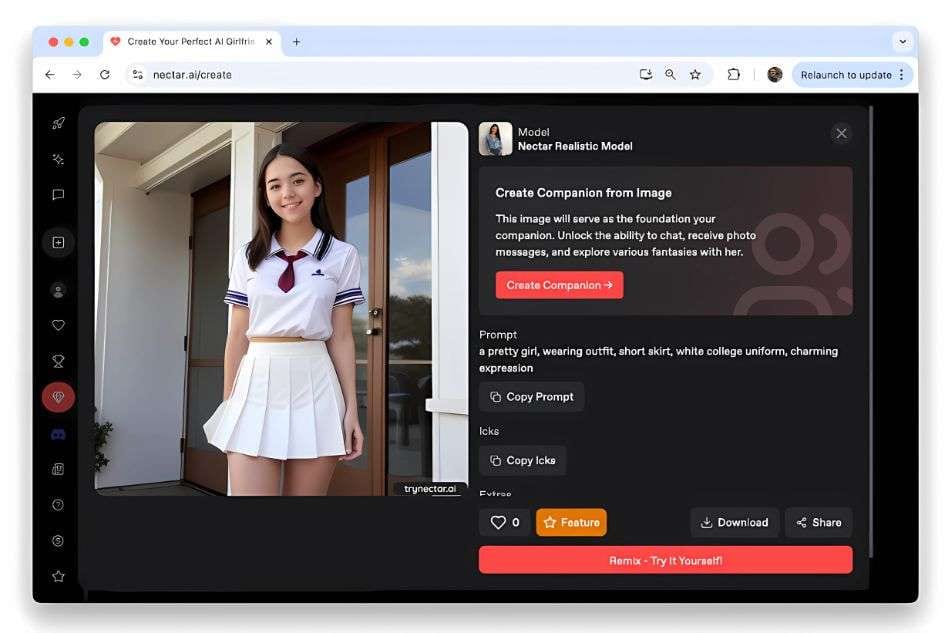
Task: Click the Create Companion button
Action: pyautogui.click(x=559, y=285)
